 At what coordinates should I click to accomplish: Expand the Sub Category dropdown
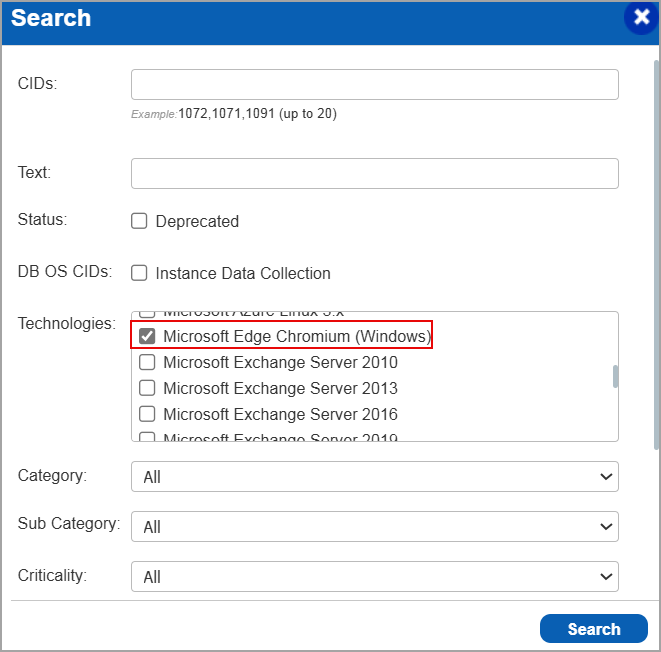pyautogui.click(x=374, y=526)
